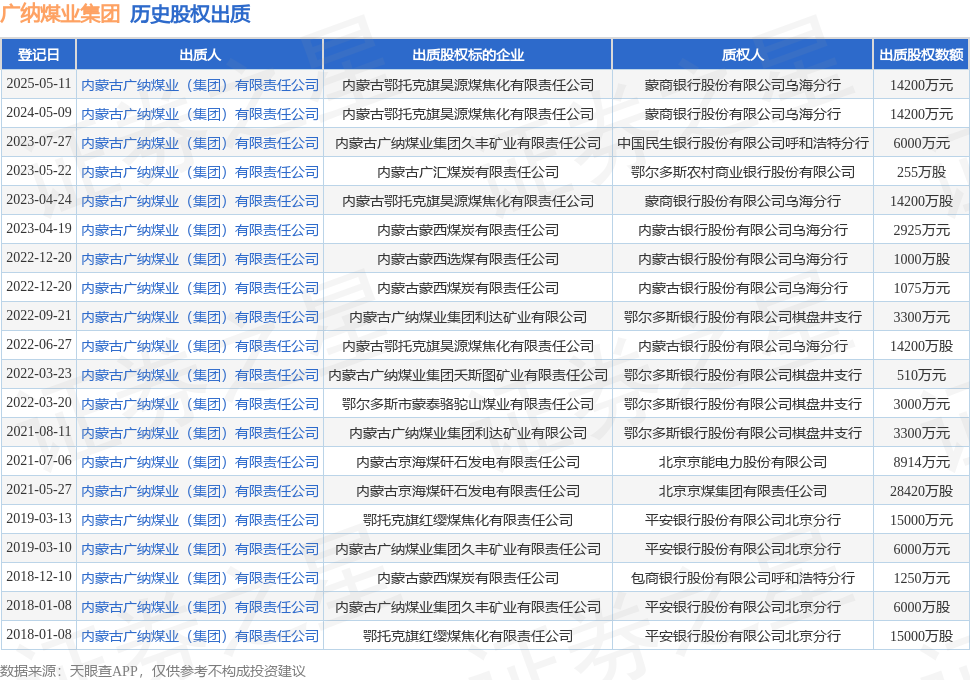This screenshot has height=680, width=970.
Task: Select the amount 510万元
Action: tap(921, 375)
